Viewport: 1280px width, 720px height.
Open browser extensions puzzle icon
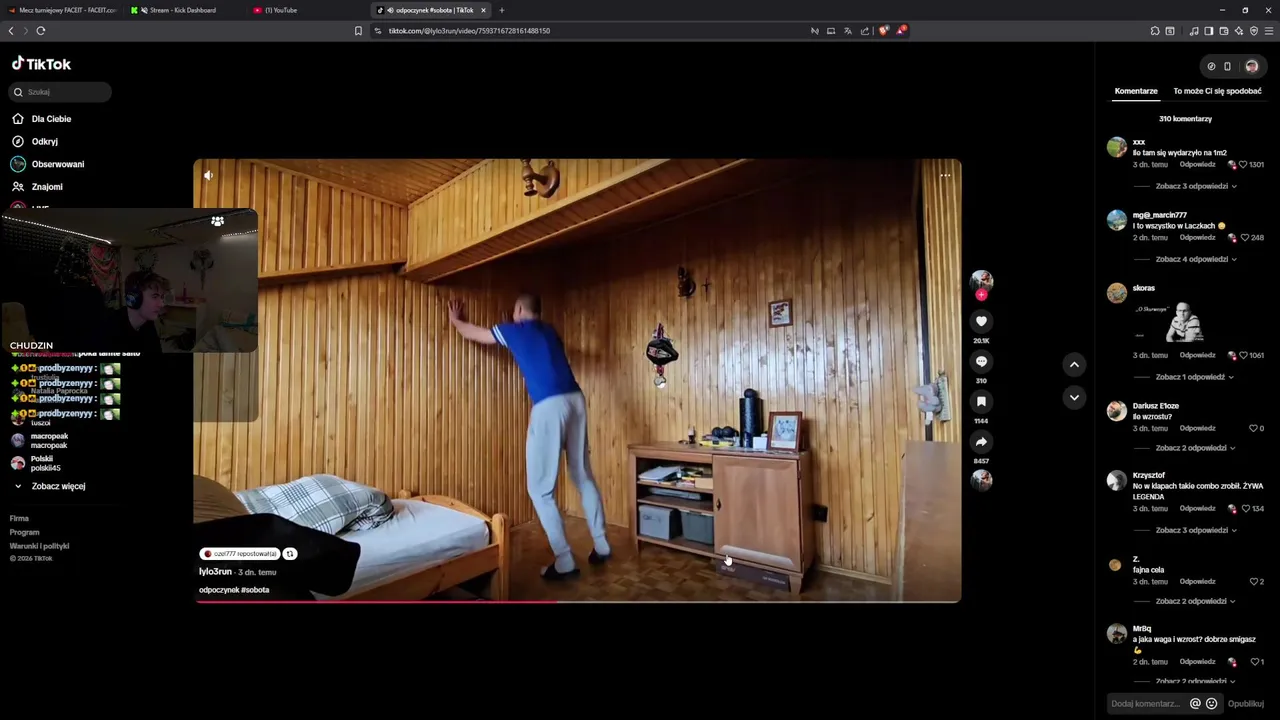click(1155, 31)
